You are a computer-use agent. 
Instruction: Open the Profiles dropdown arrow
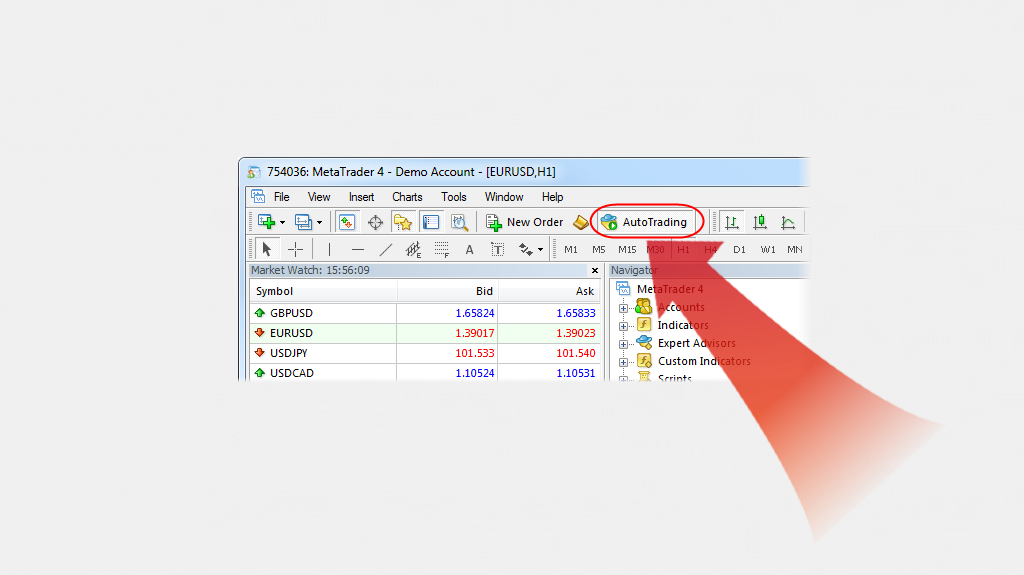[x=319, y=222]
